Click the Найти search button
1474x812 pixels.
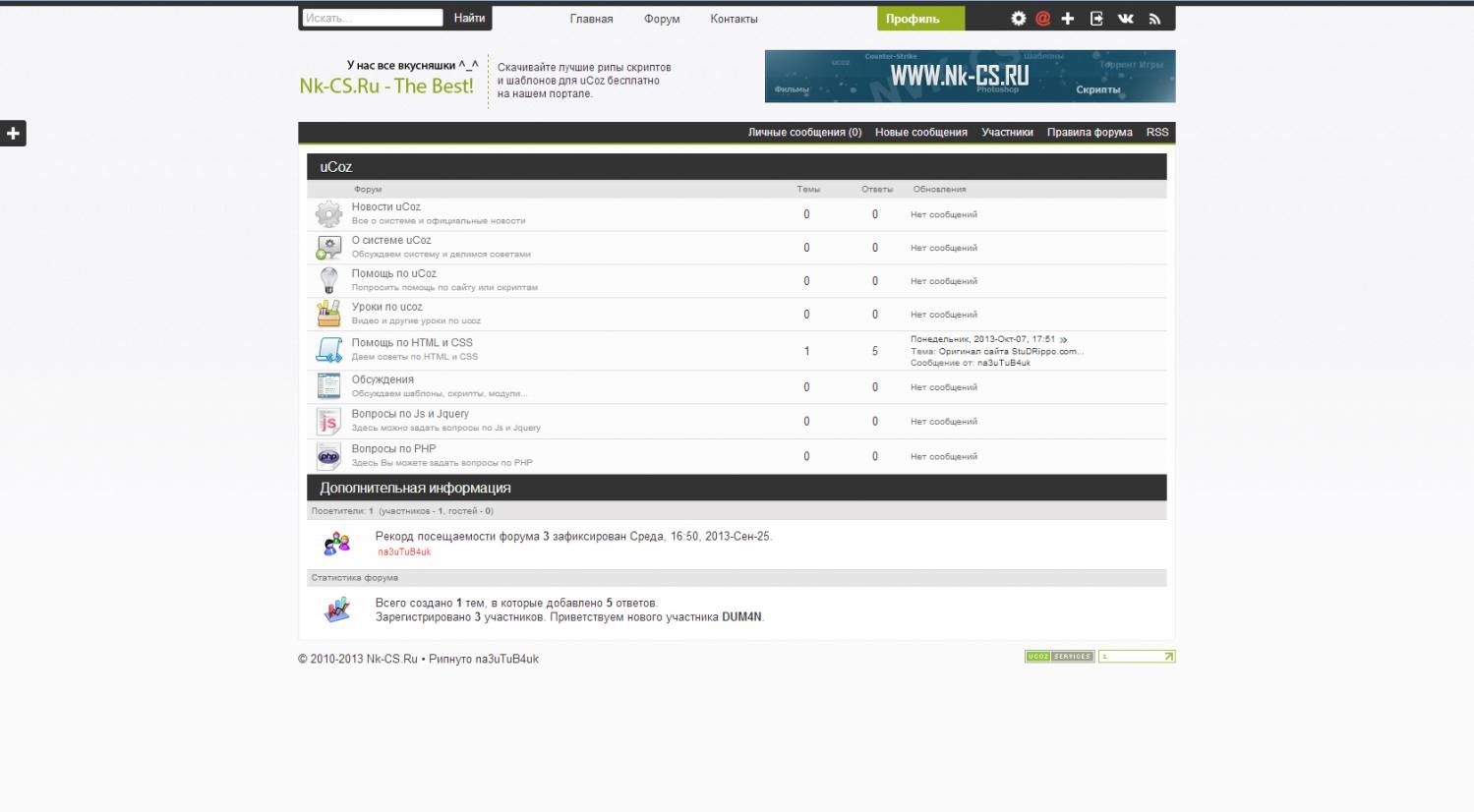click(x=469, y=18)
